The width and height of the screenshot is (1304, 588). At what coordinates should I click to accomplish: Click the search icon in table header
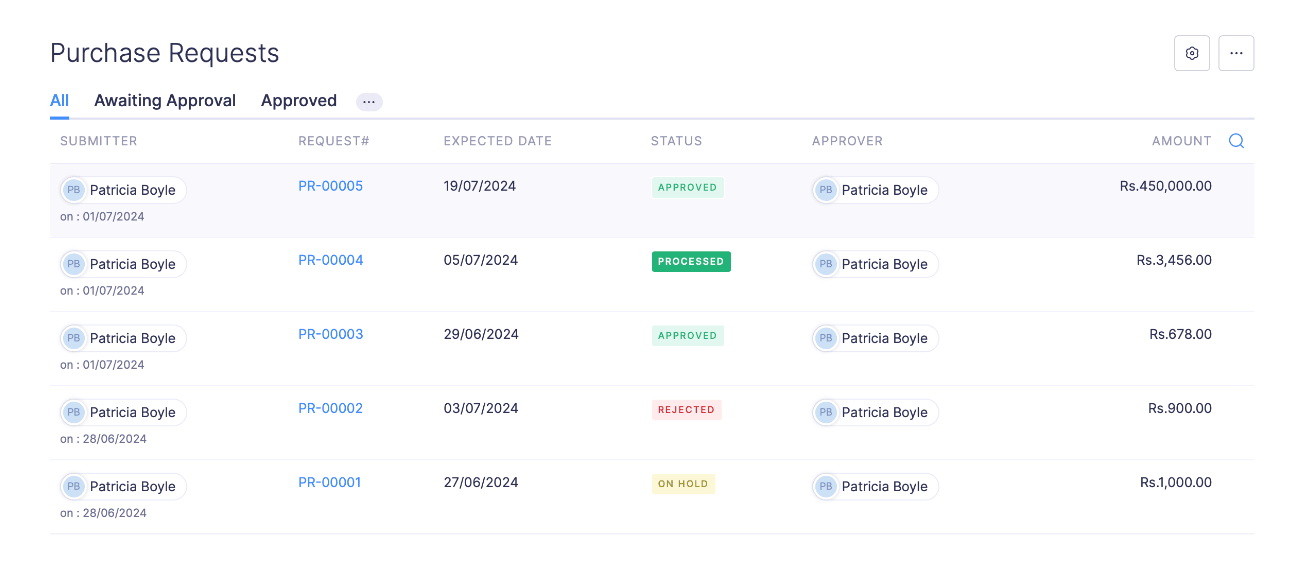[1236, 141]
